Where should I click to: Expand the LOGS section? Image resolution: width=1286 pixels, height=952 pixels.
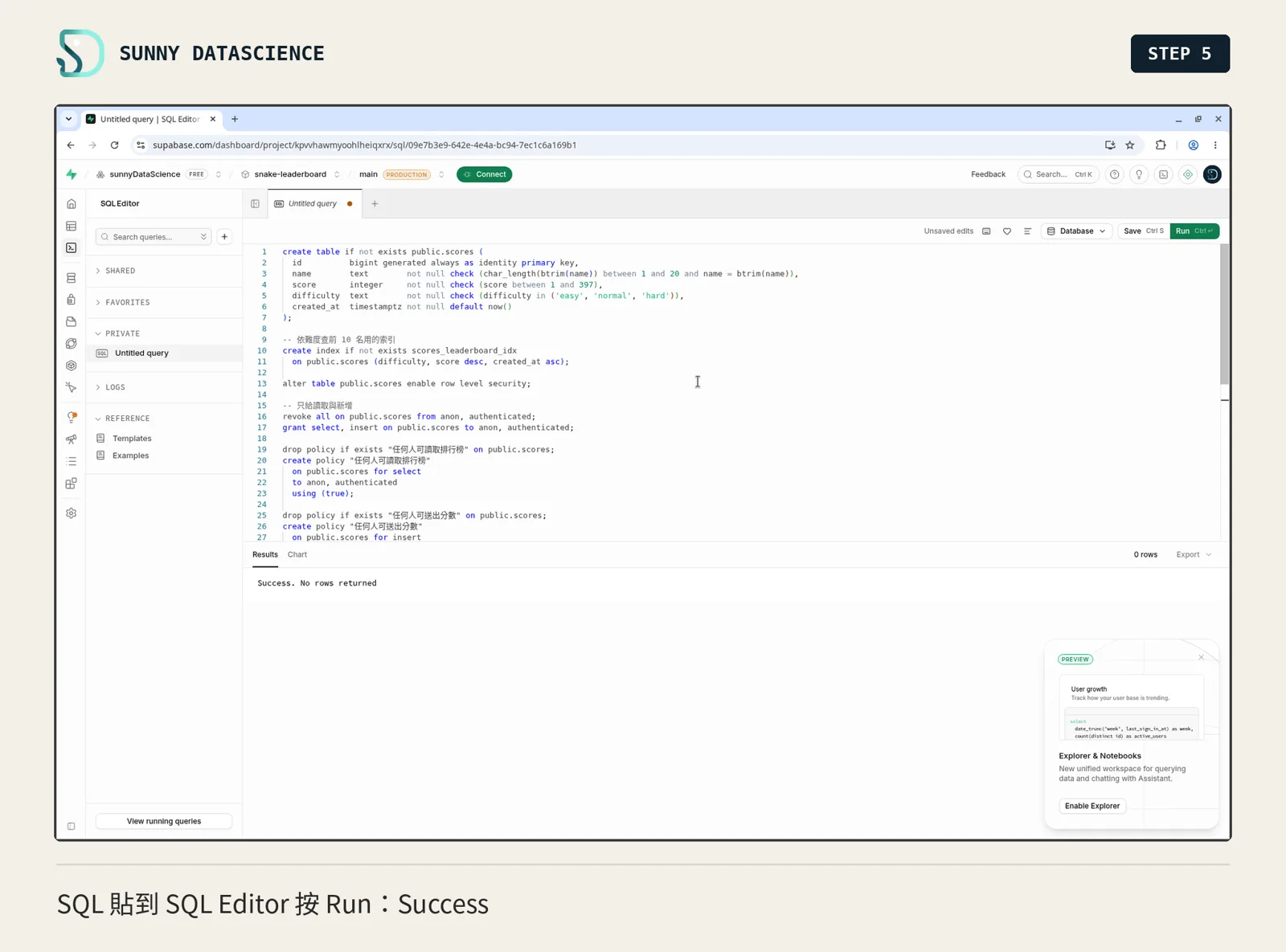115,387
